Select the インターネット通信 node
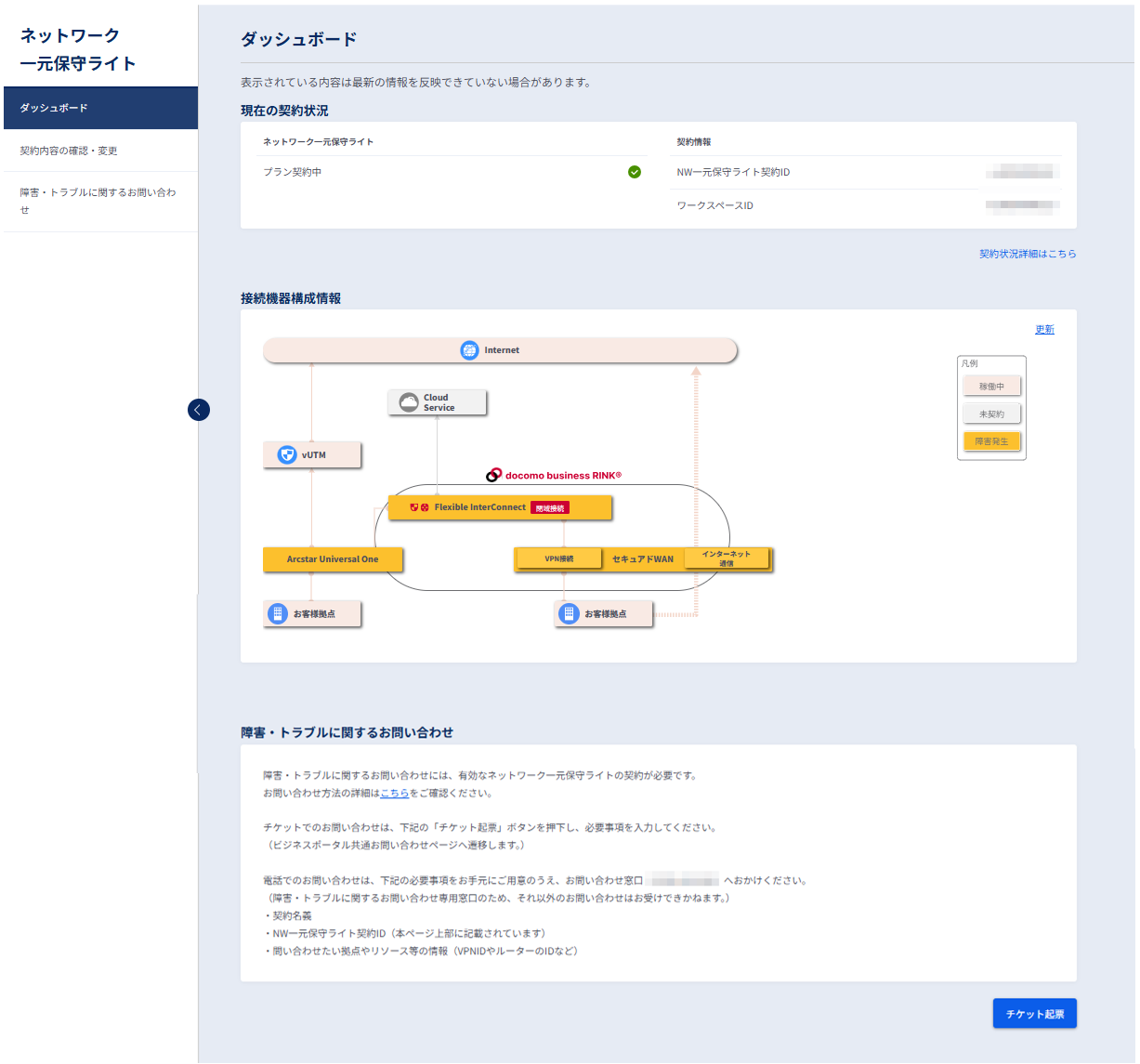This screenshot has height=1064, width=1140. click(727, 558)
